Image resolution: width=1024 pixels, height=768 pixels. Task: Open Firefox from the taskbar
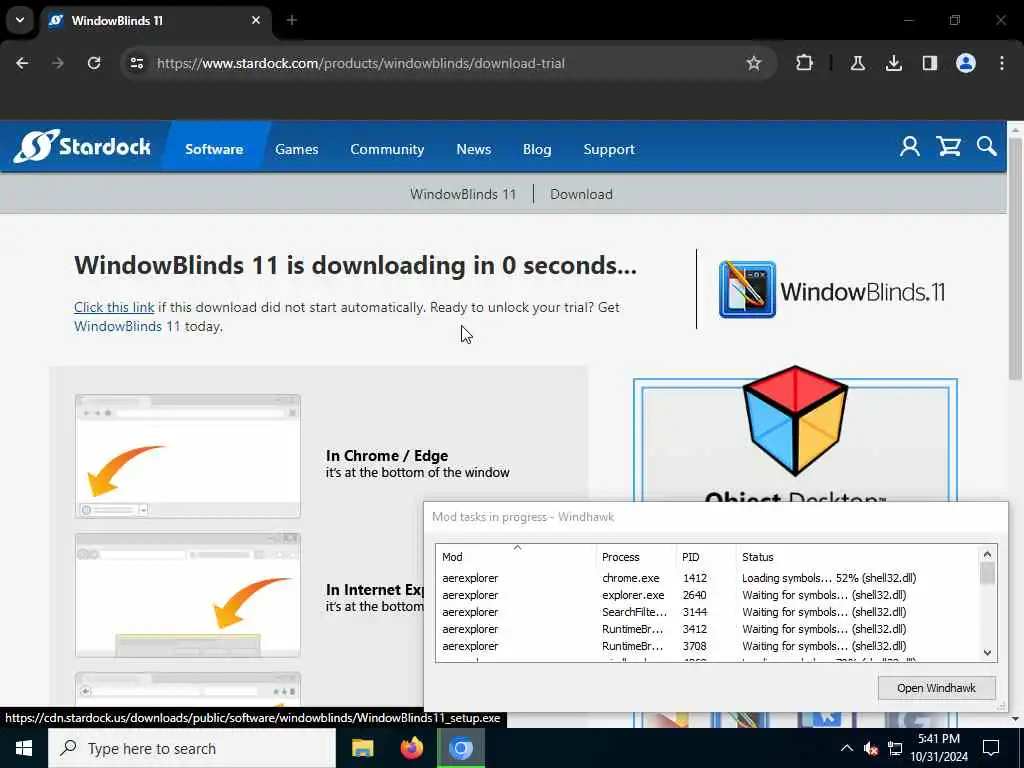[x=411, y=748]
